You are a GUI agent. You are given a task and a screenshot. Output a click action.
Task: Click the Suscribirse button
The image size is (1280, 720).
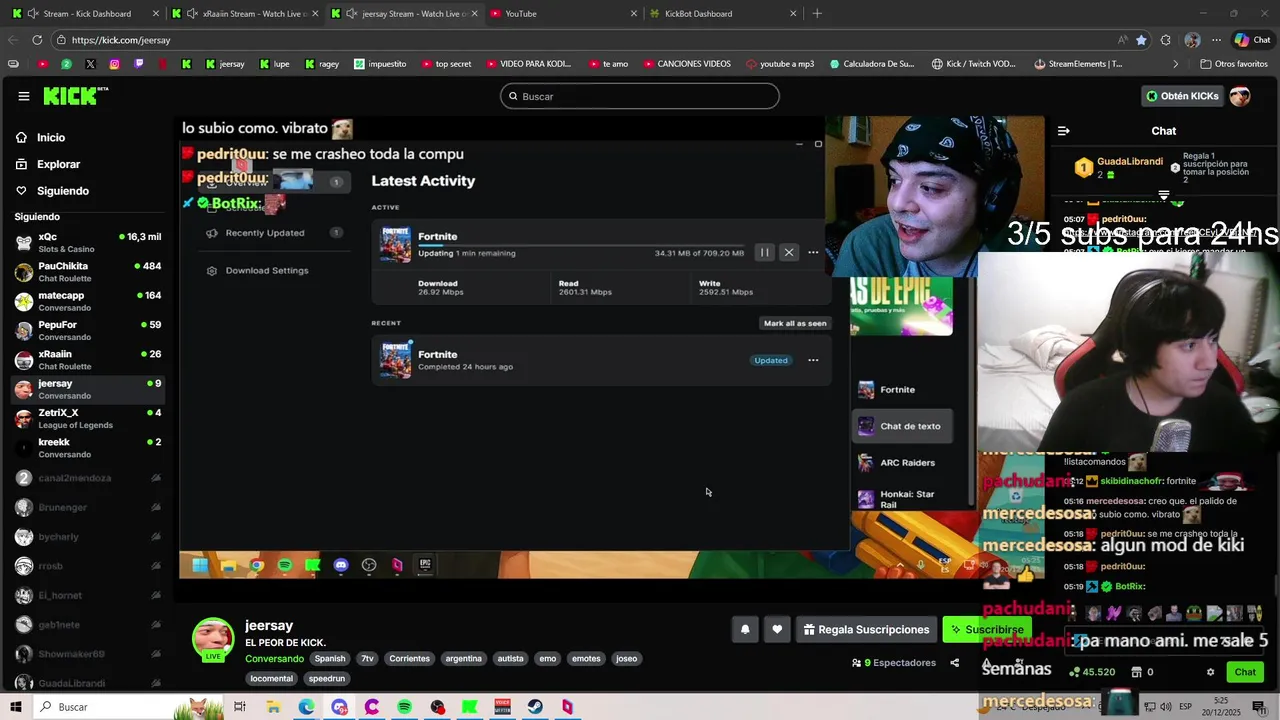tap(987, 629)
